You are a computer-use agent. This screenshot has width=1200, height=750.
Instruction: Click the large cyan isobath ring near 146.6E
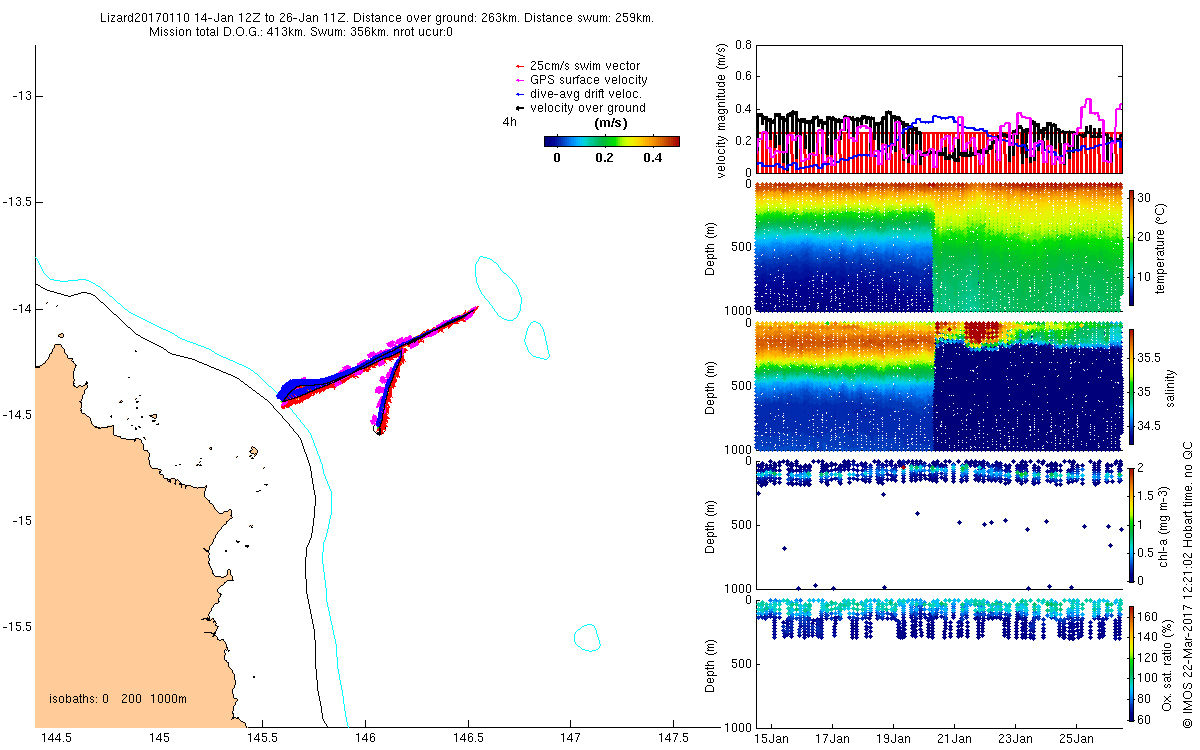(498, 288)
